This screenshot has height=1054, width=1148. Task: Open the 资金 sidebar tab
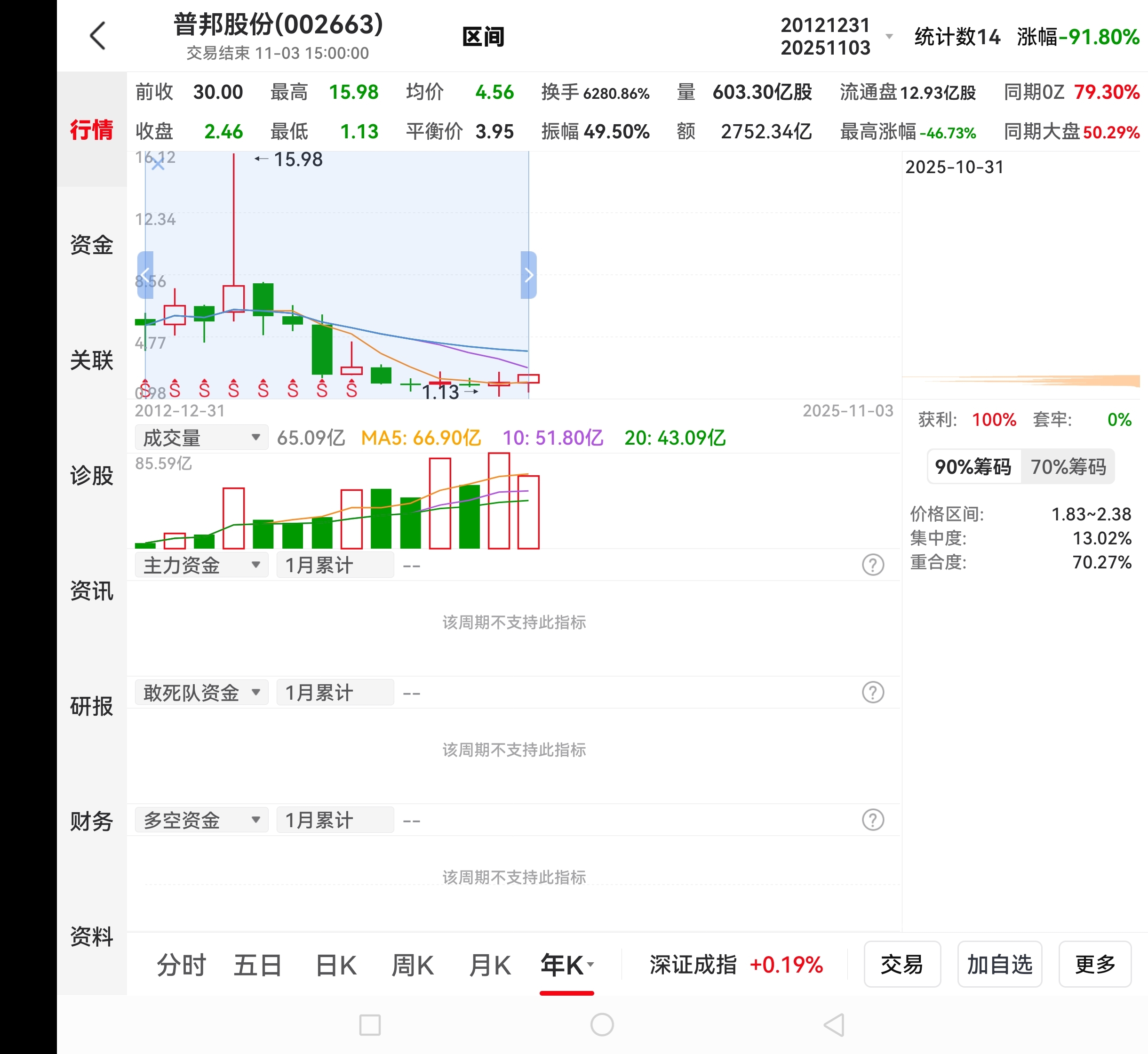(x=91, y=245)
